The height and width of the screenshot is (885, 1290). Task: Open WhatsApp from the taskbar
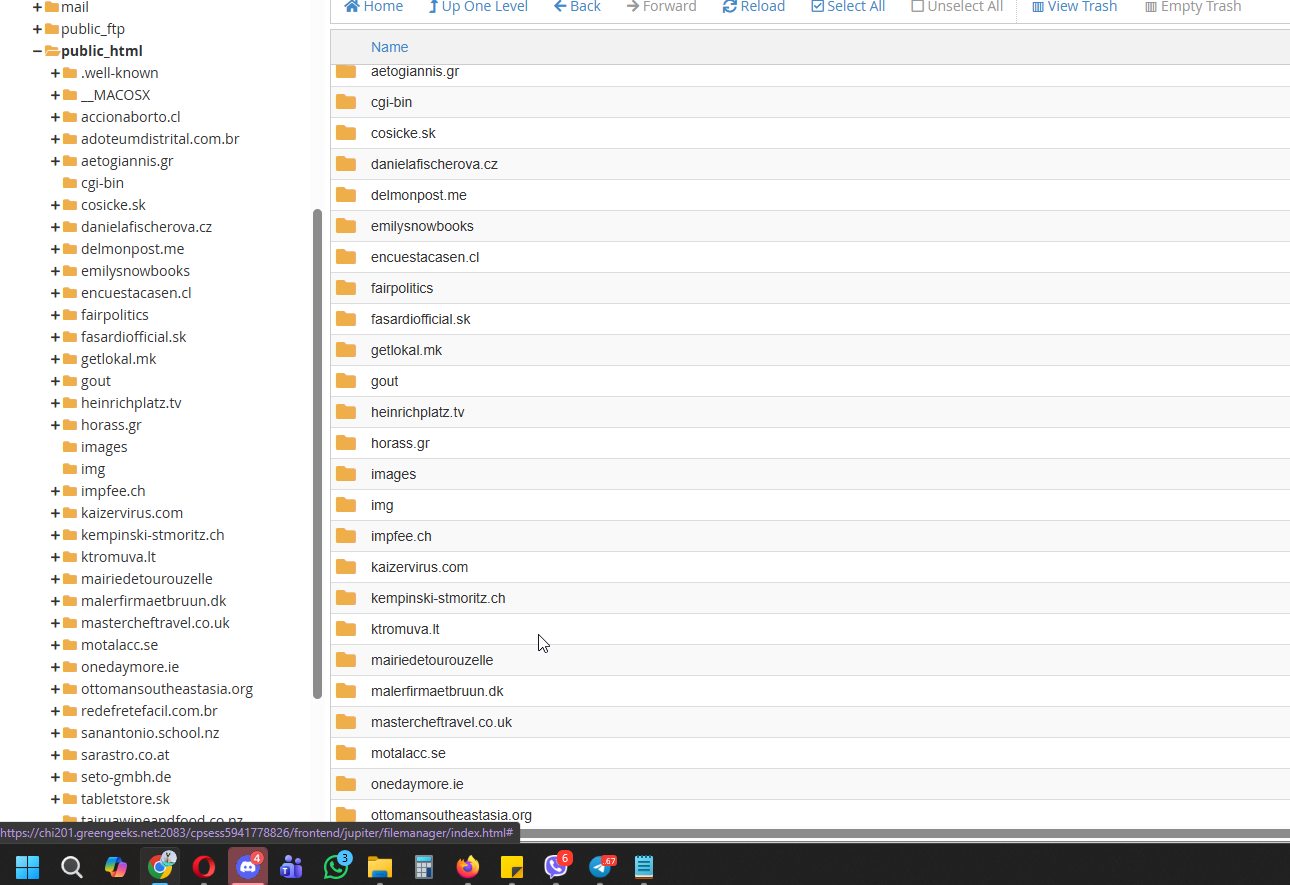click(337, 866)
